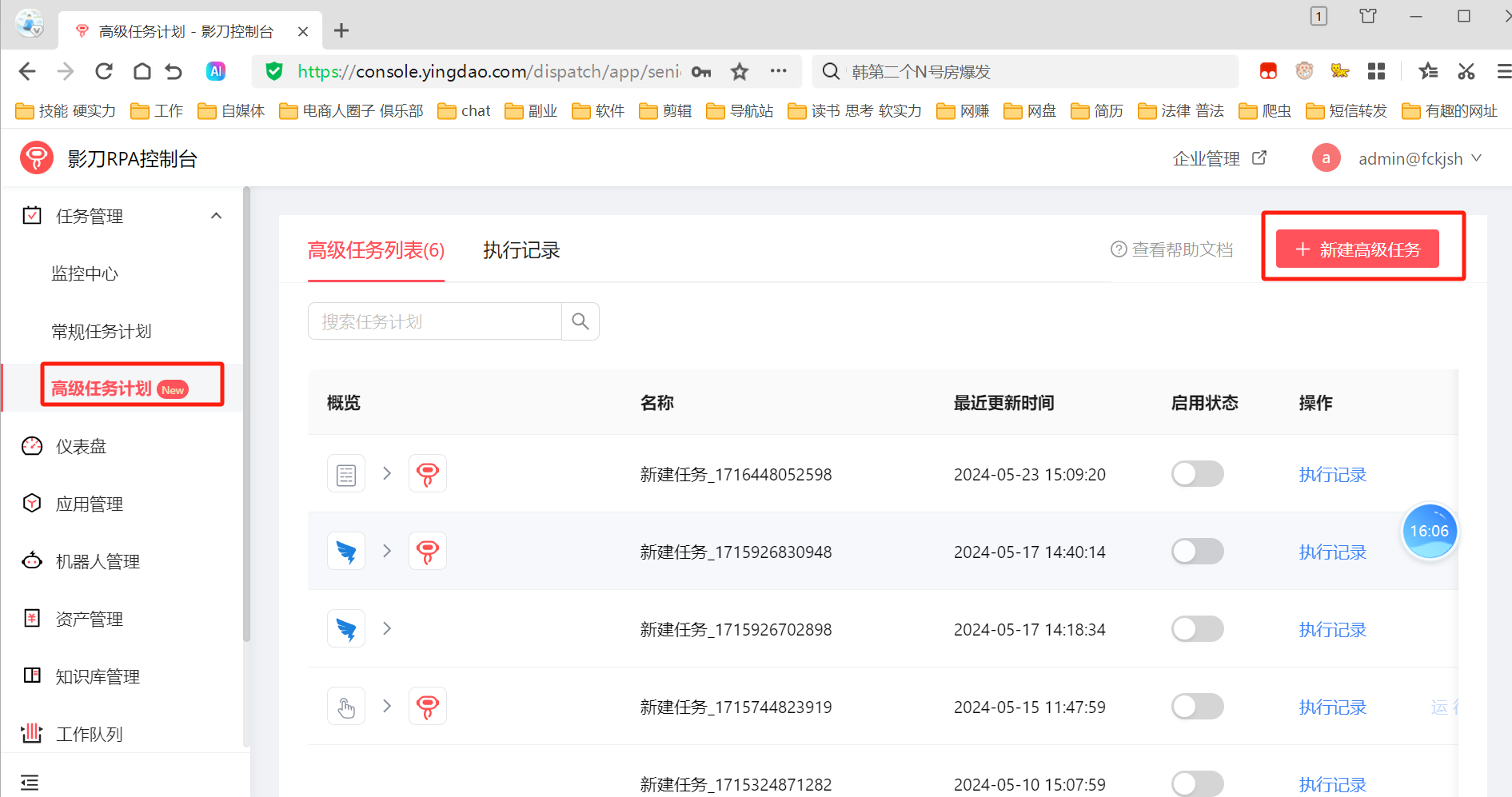
Task: Enable task 新建任务_1715744823919 toggle
Action: point(1198,707)
